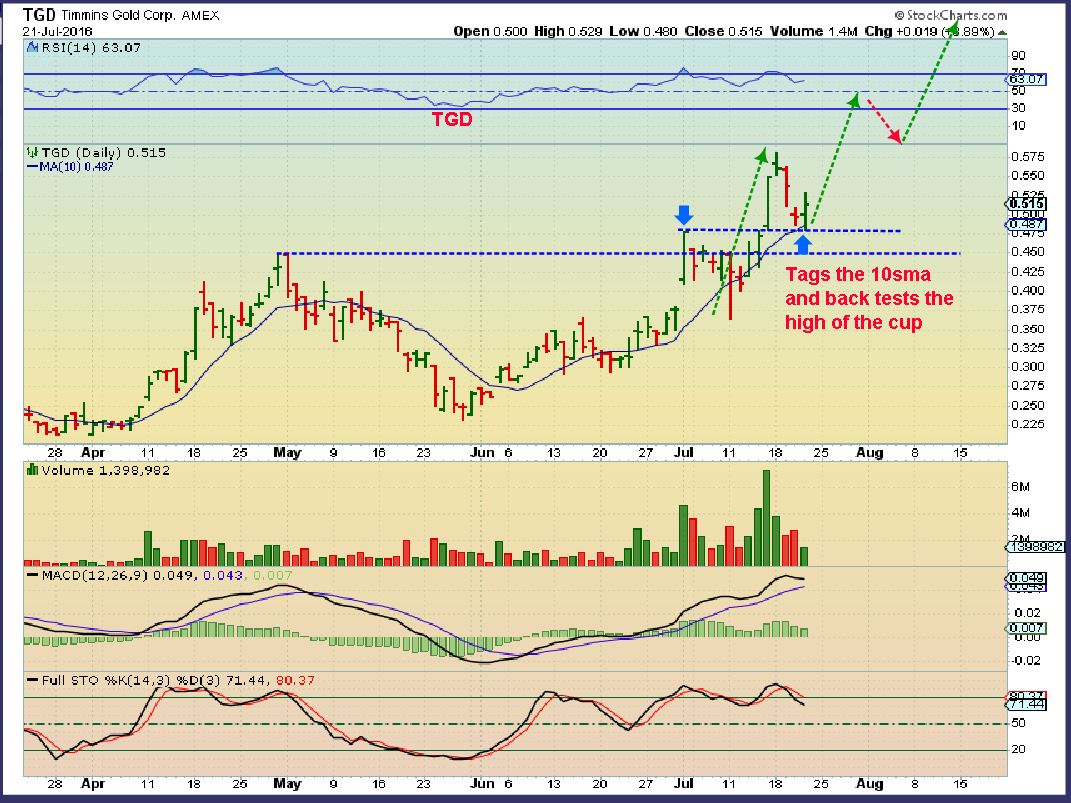The width and height of the screenshot is (1071, 803).
Task: Click the 0.487 moving average tag on price axis
Action: [x=1027, y=224]
